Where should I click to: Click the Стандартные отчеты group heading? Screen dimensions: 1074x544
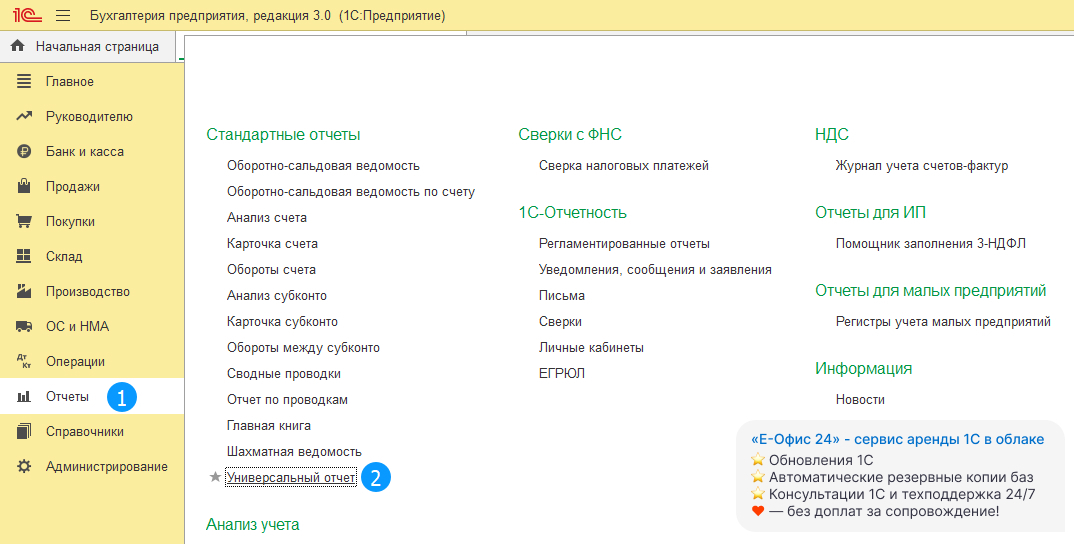pos(284,135)
